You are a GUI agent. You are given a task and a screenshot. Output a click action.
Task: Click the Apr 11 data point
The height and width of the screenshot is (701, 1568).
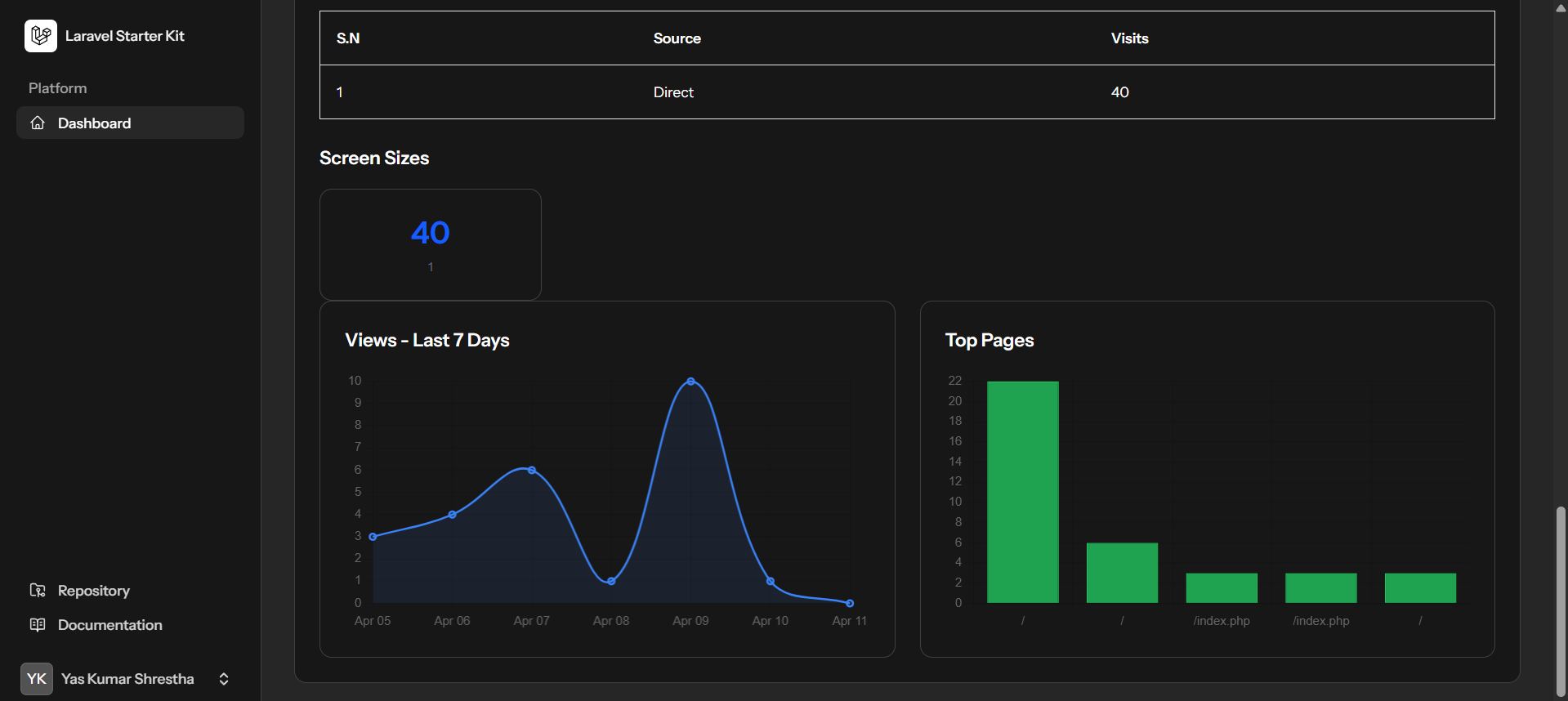[850, 603]
